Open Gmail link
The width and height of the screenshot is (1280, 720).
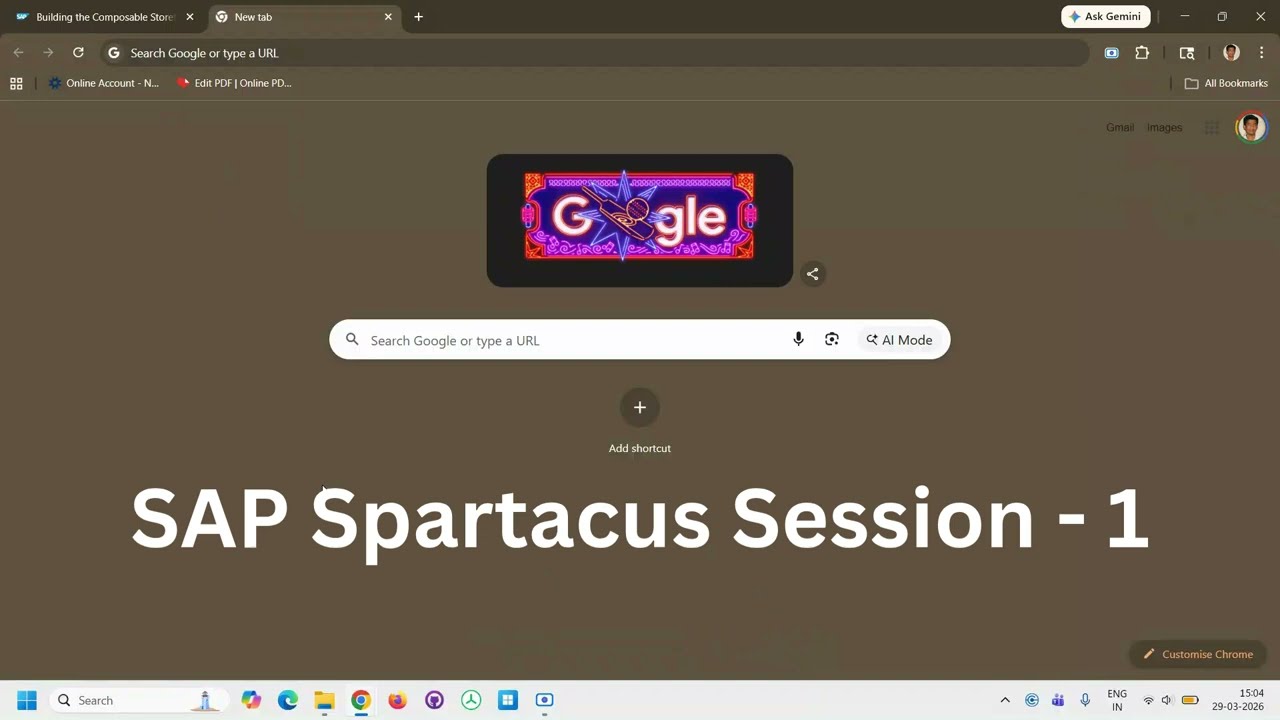point(1120,127)
